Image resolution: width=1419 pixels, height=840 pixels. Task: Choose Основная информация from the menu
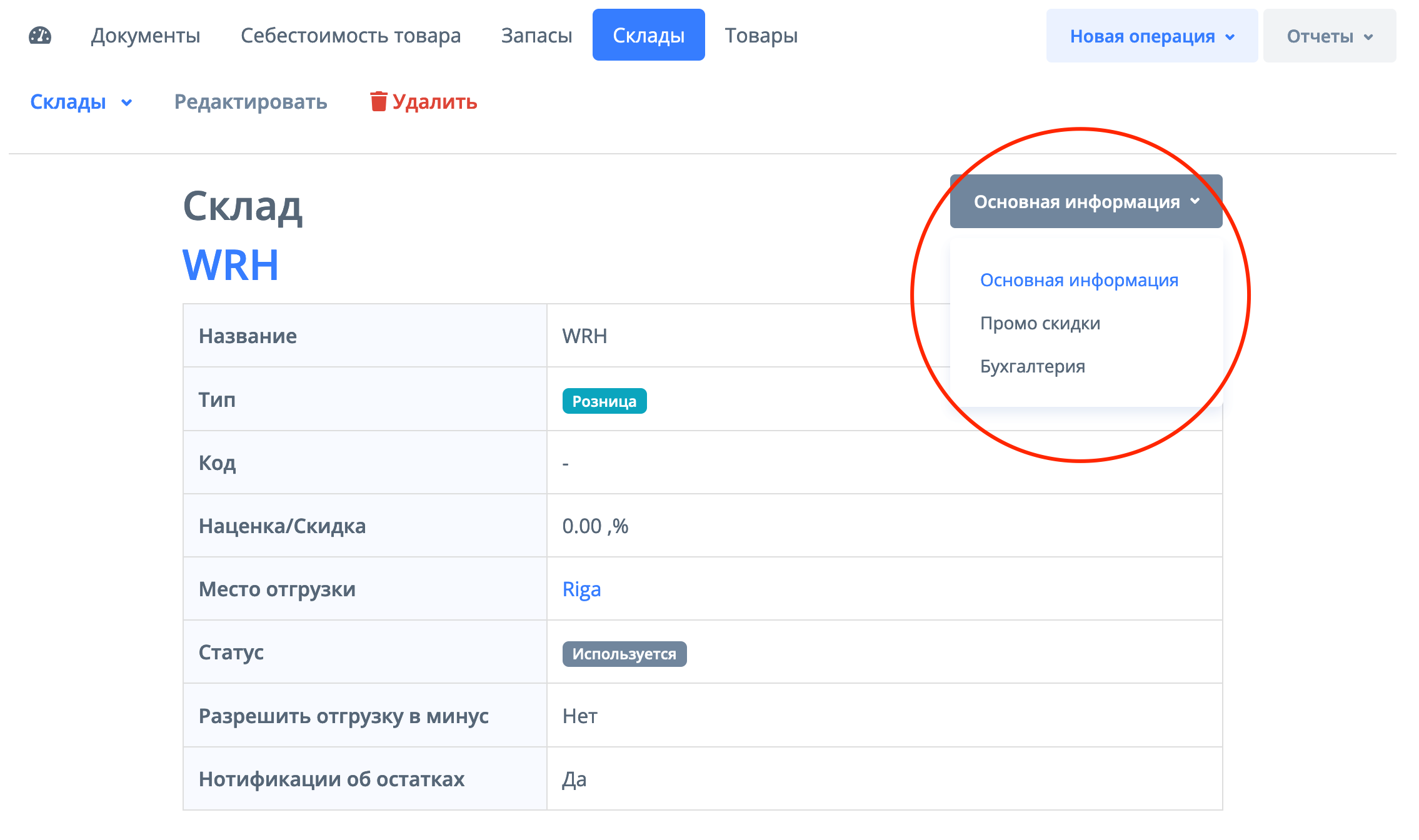click(1079, 280)
